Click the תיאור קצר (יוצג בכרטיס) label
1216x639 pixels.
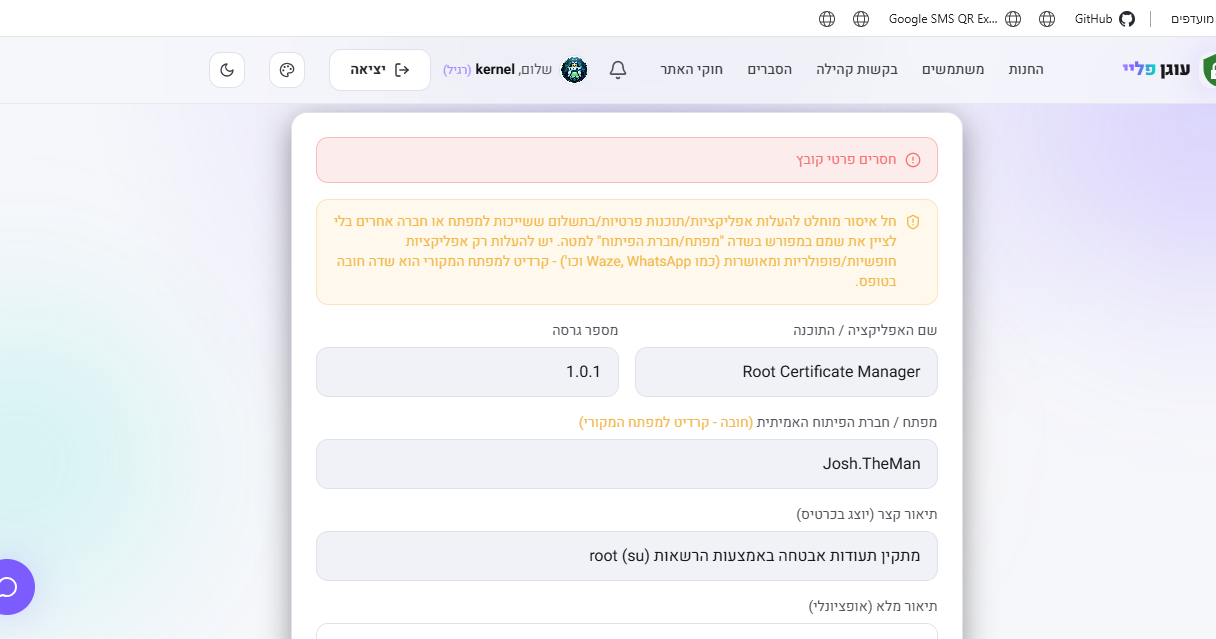coord(867,514)
